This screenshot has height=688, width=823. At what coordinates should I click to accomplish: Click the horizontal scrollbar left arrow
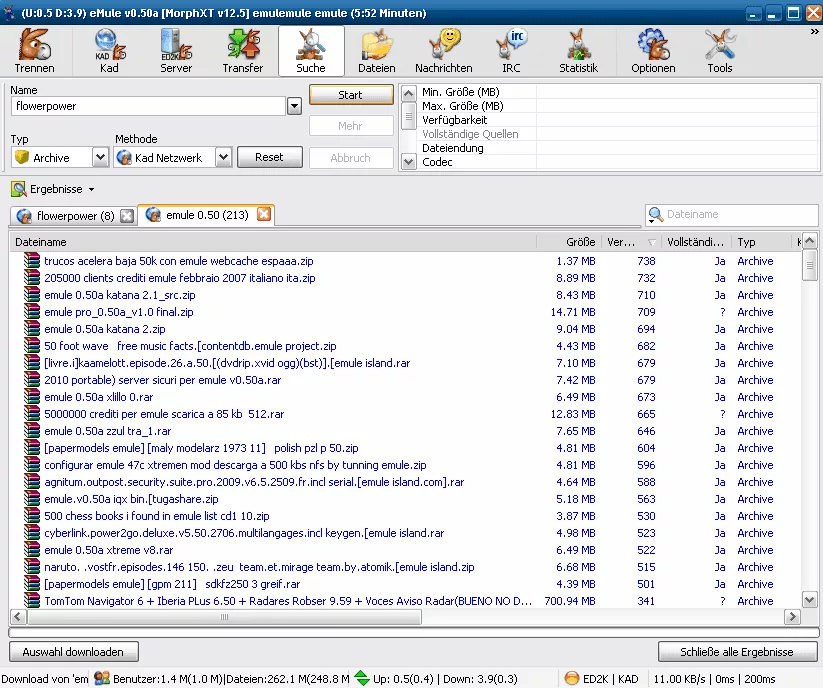click(x=18, y=617)
